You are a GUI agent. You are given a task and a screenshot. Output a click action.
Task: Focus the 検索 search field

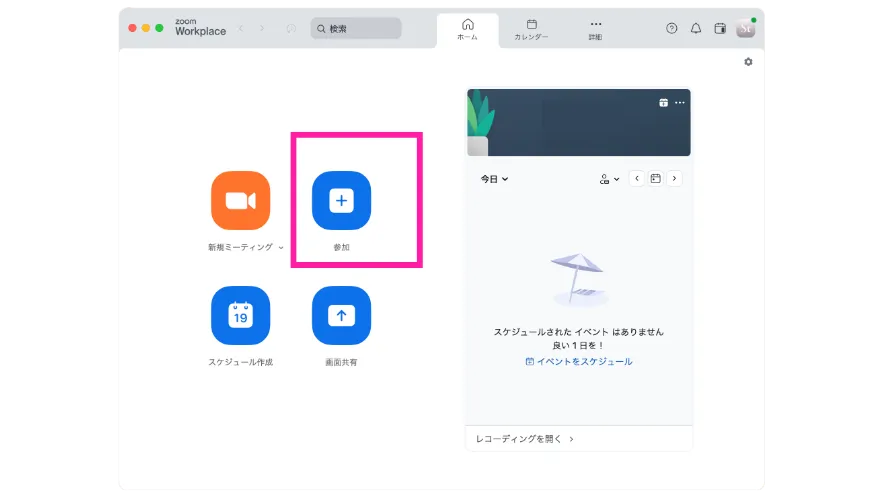point(356,28)
